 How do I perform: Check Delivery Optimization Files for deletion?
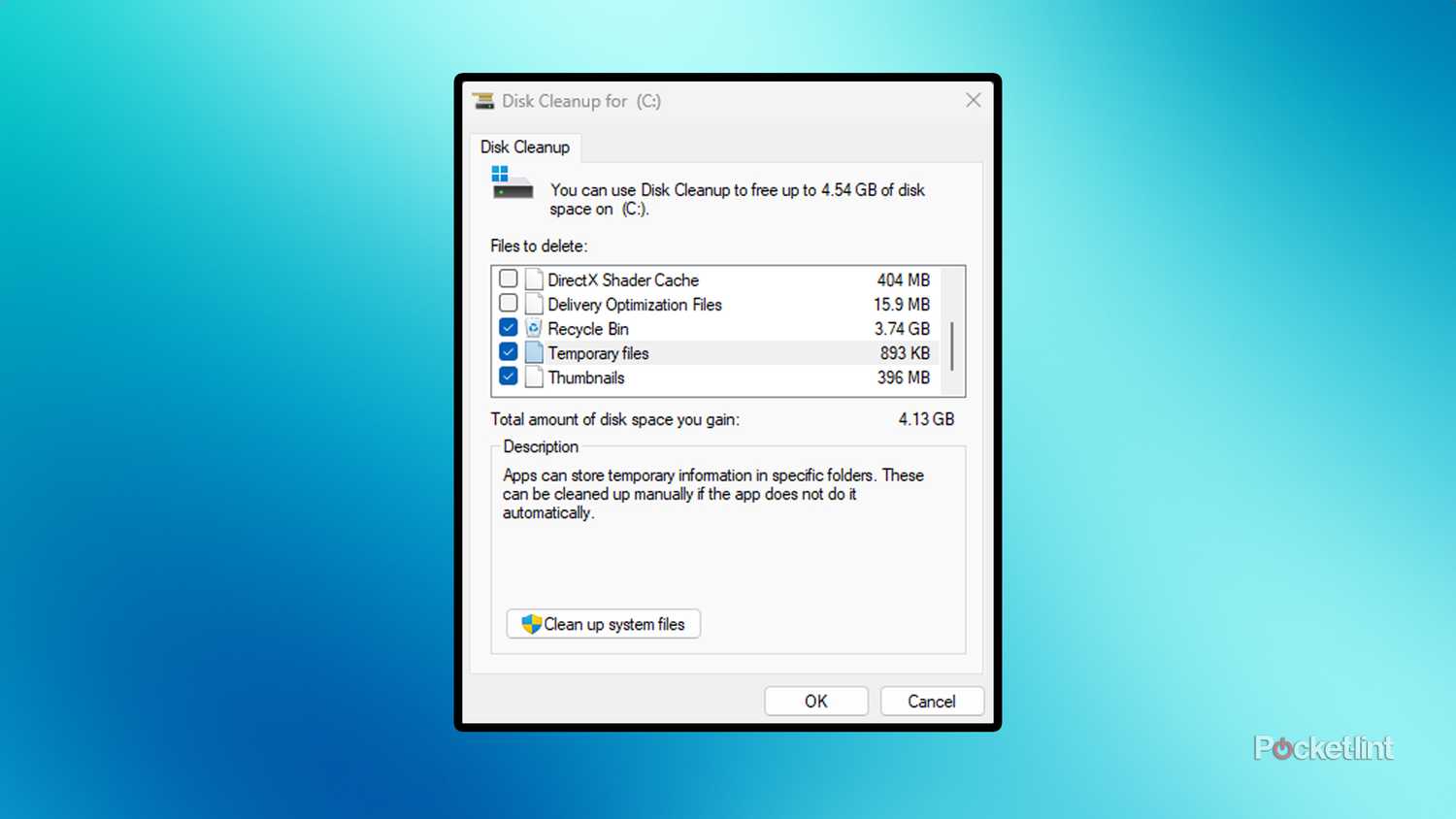tap(508, 303)
